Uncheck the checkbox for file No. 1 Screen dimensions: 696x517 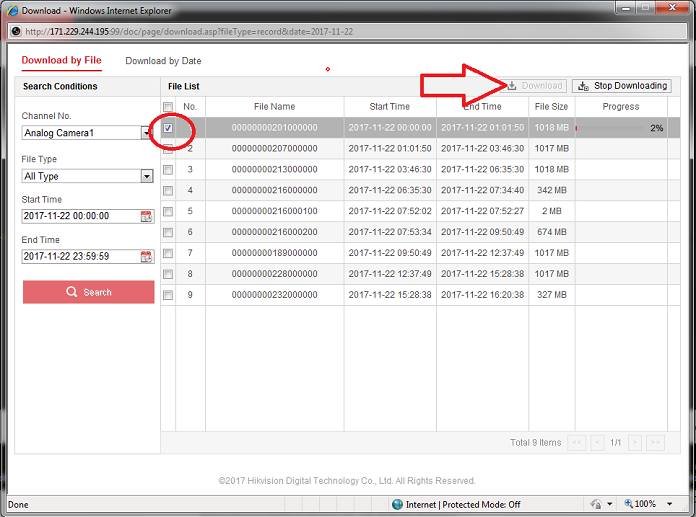[168, 128]
